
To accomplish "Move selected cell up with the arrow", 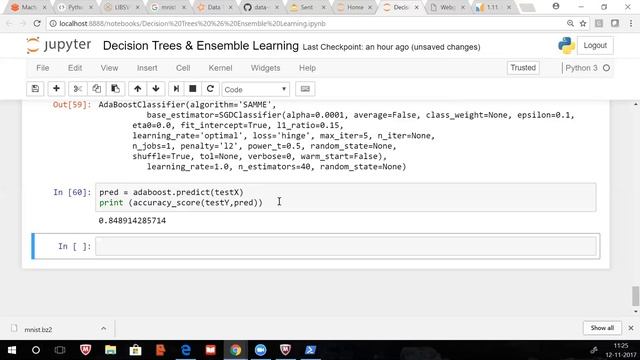I will (x=138, y=89).
